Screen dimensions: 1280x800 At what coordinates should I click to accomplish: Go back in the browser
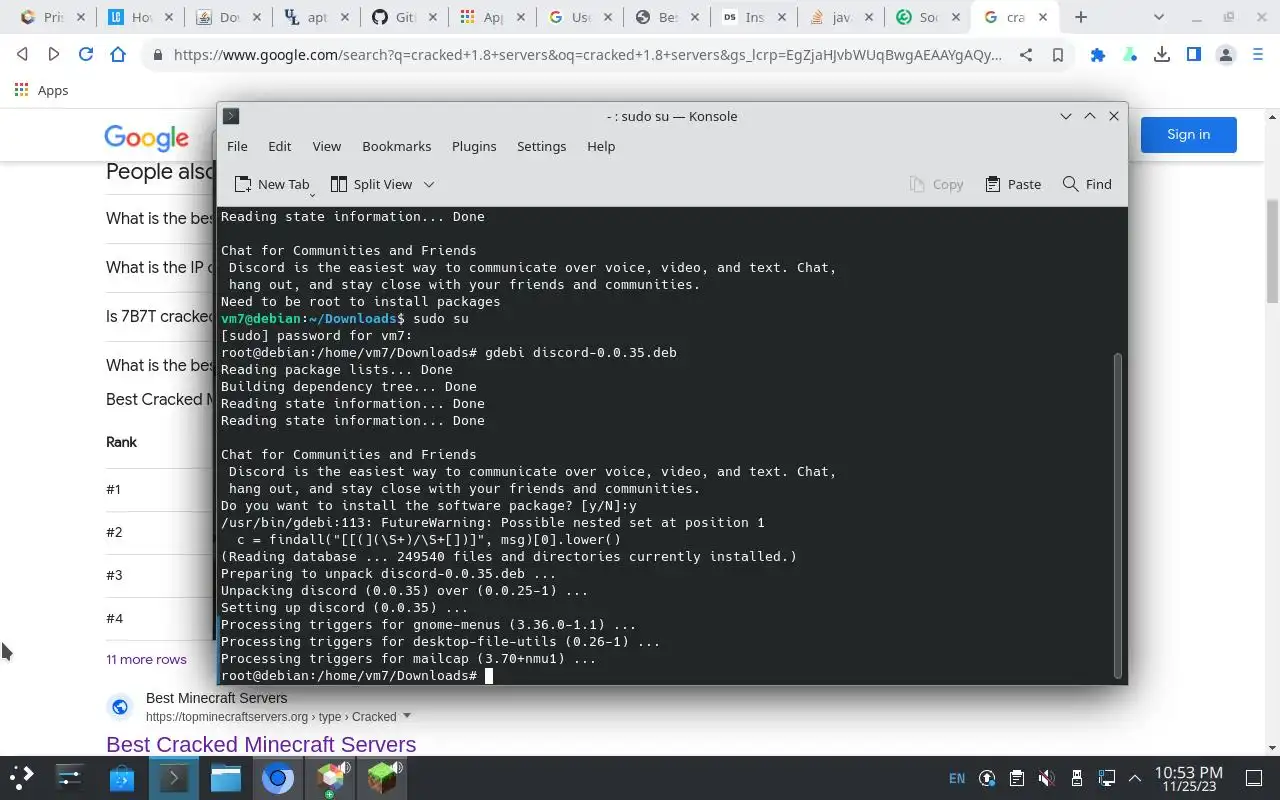(x=22, y=55)
